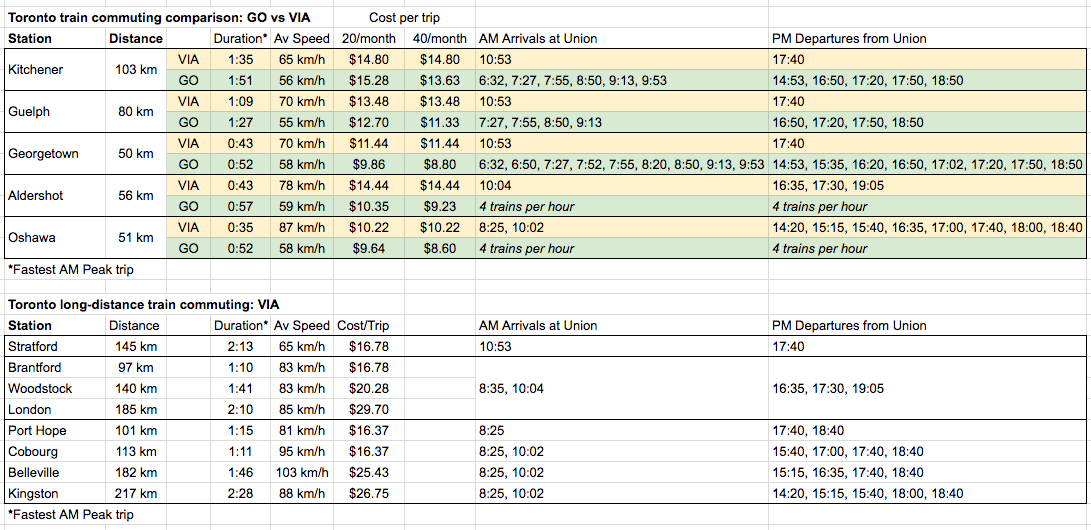Viewport: 1091px width, 530px height.
Task: Click Kingston PM departures cell
Action: [927, 493]
